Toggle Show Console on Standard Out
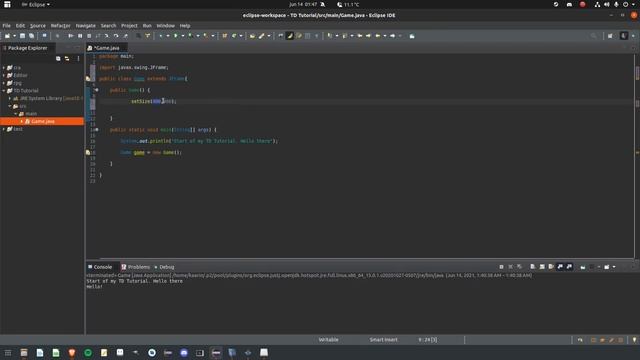Screen dimensions: 640x360 [560, 267]
